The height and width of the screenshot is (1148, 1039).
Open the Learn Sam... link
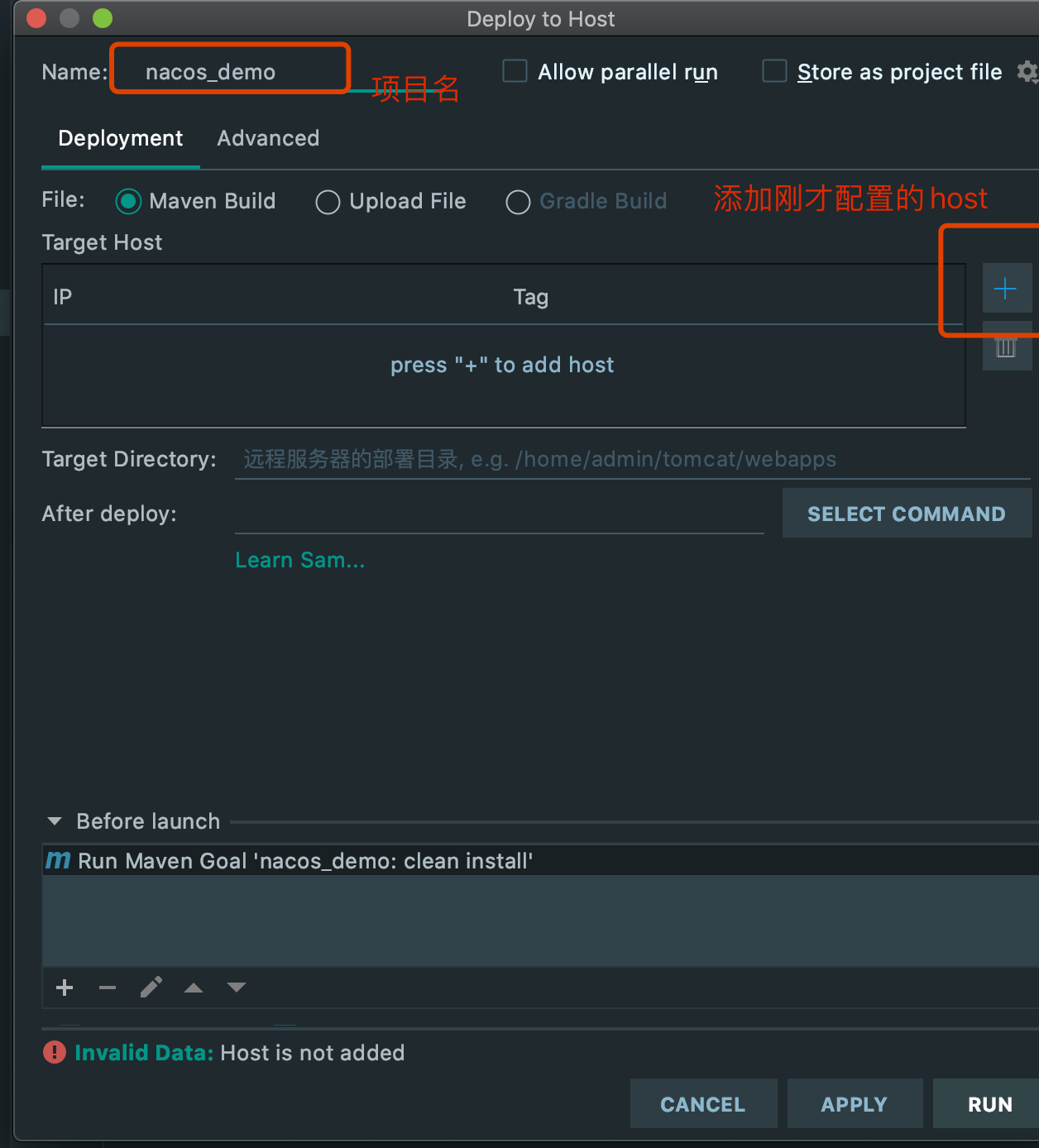[x=300, y=560]
